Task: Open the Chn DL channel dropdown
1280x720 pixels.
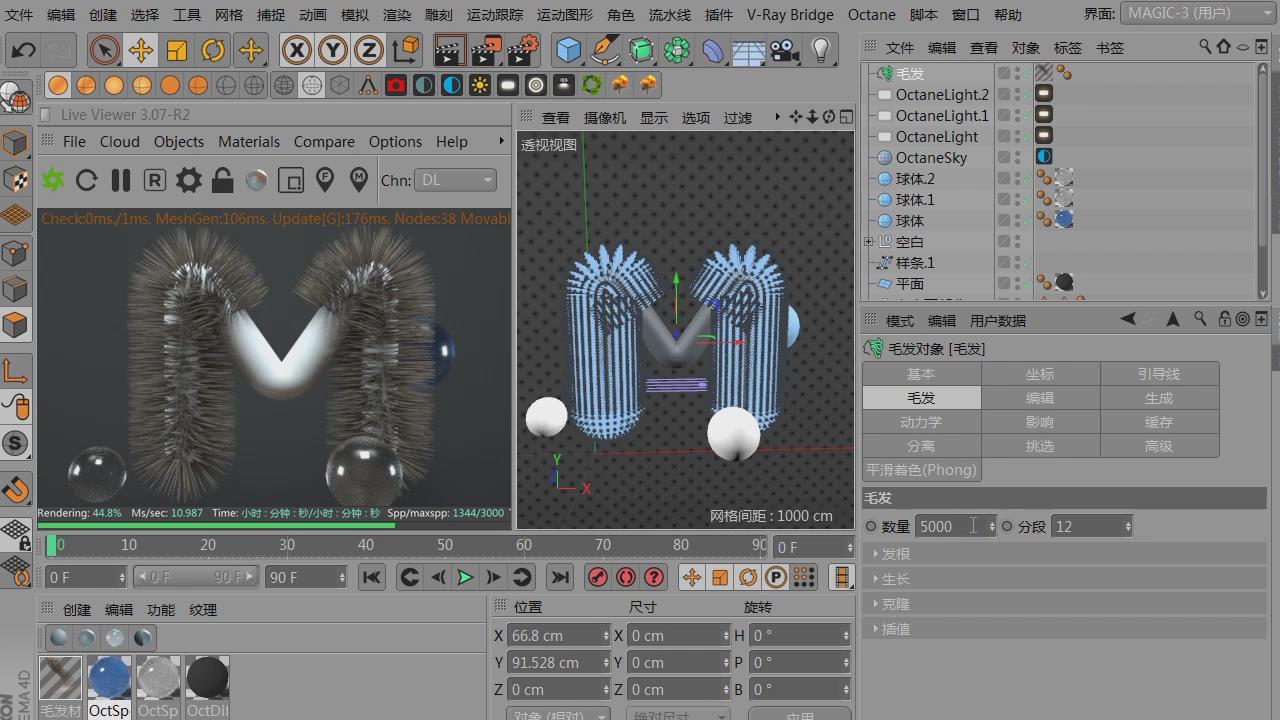Action: click(x=455, y=180)
